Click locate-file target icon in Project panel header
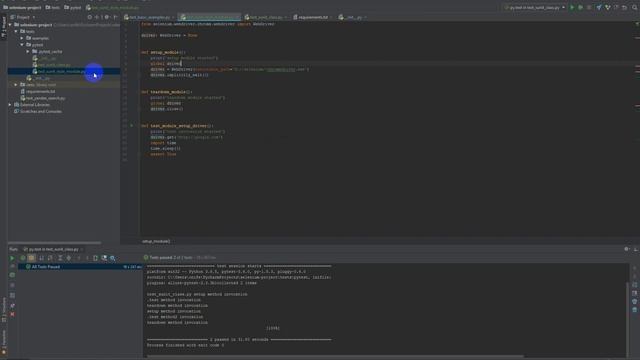Viewport: 640px width, 360px height. [90, 17]
